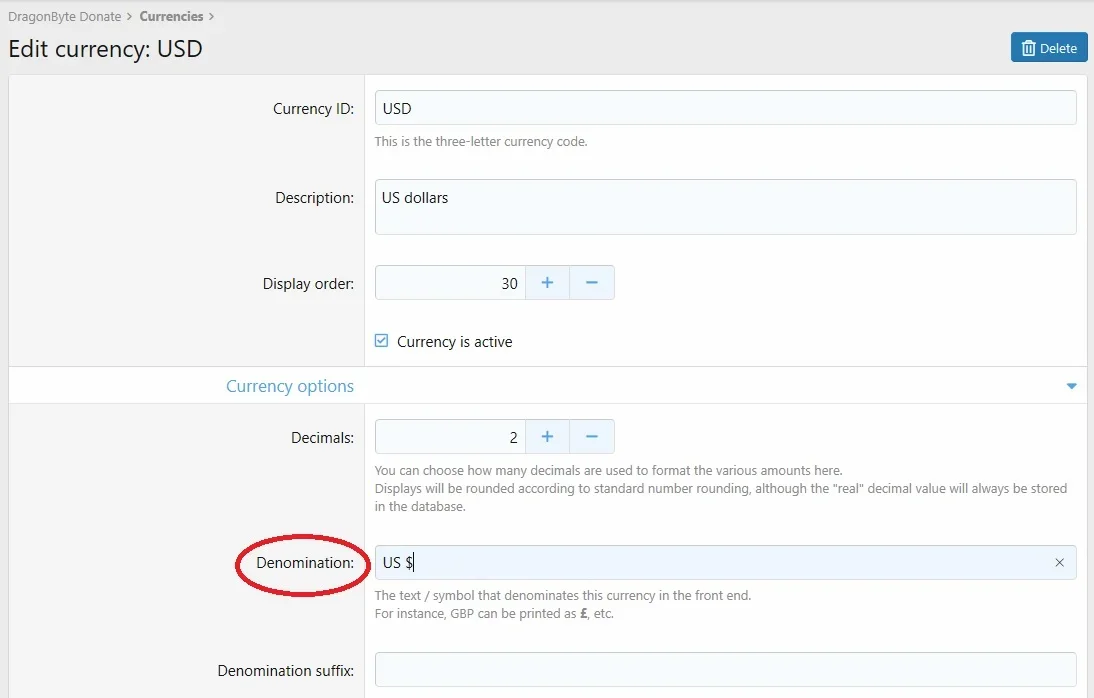The width and height of the screenshot is (1094, 698).
Task: Open the DragonByte Donate breadcrumb link
Action: [x=64, y=16]
